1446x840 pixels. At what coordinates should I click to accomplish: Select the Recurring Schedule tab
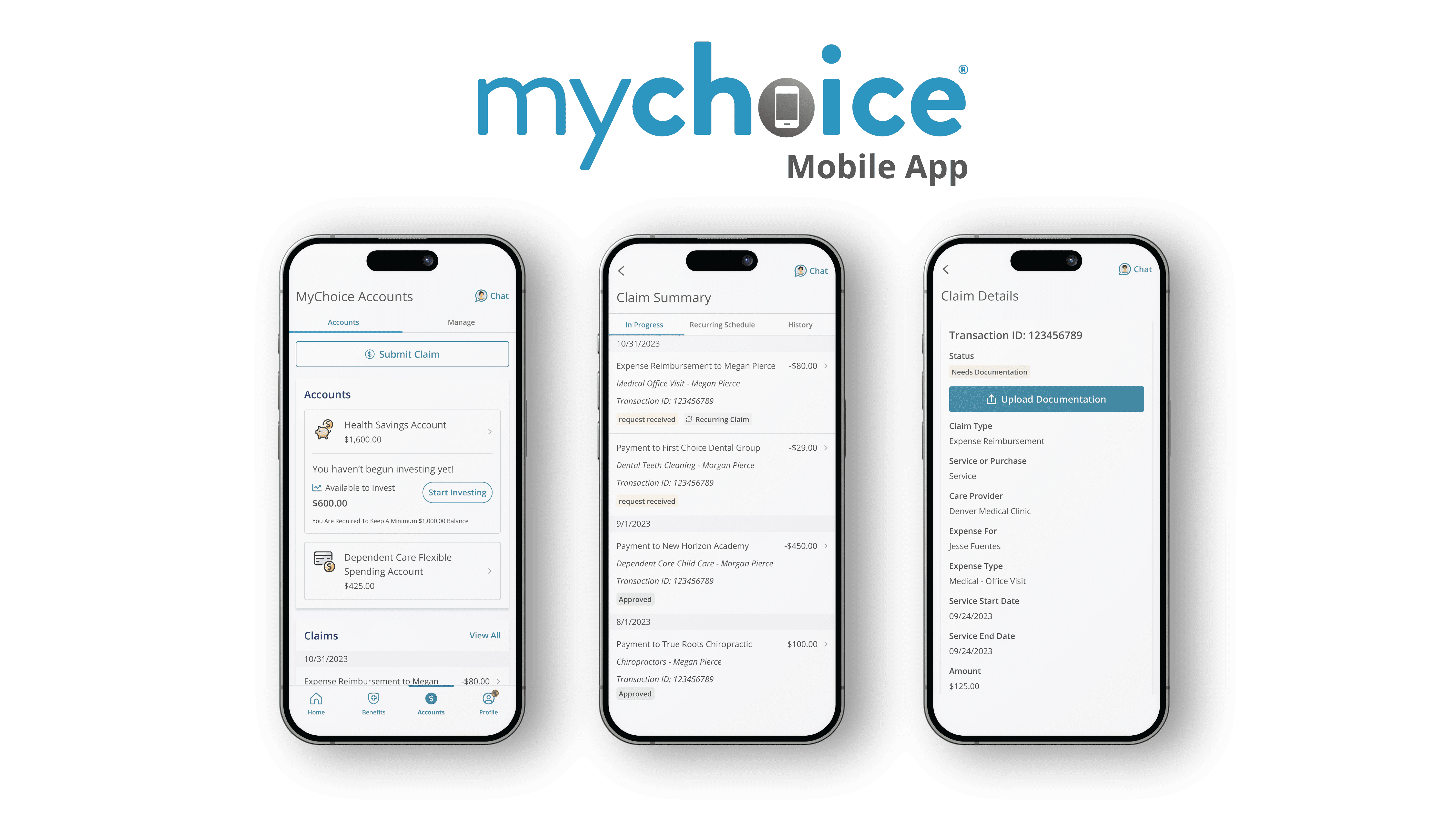click(722, 324)
